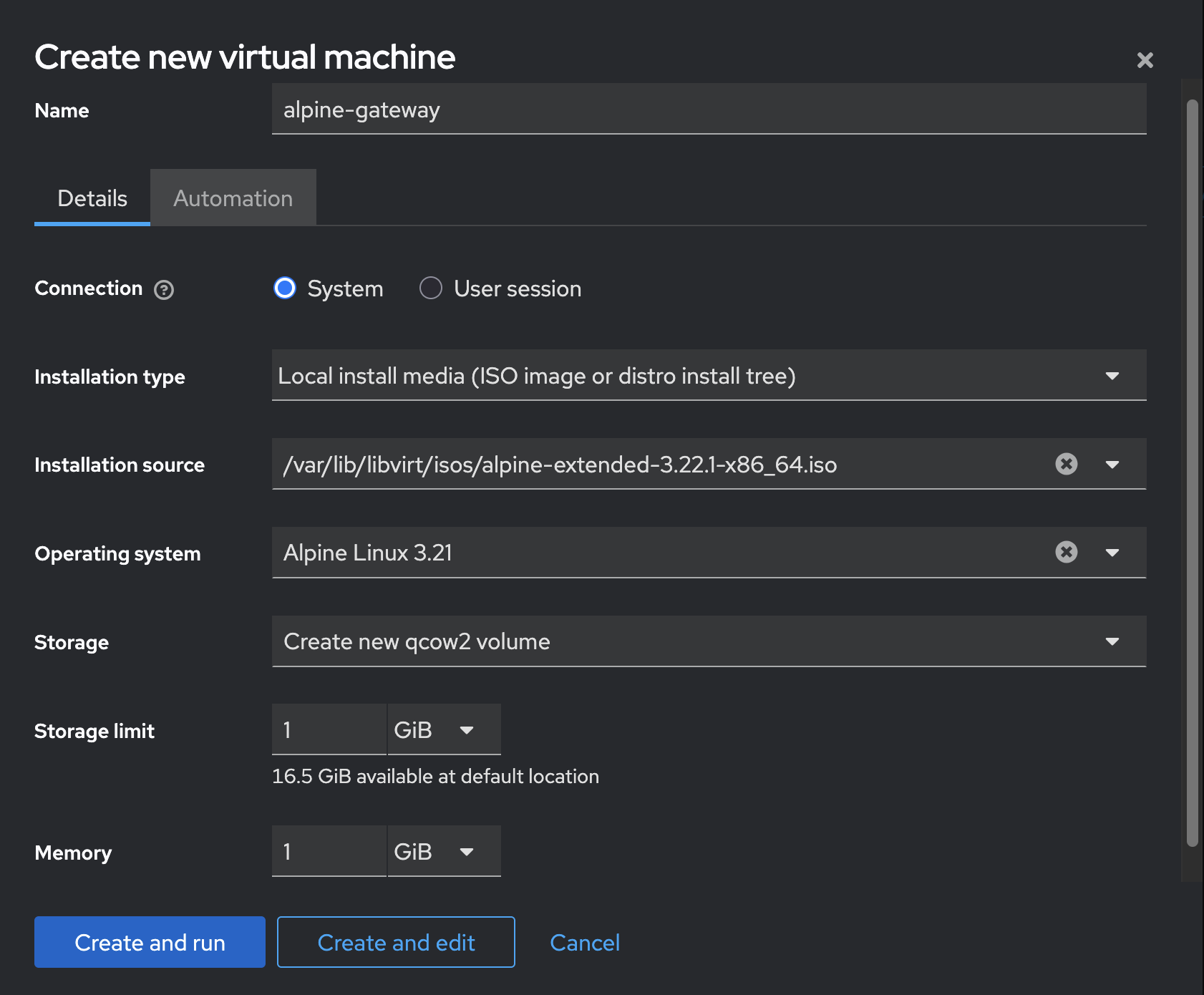Click the help icon next to Connection
Screen dimensions: 1204x995
163,289
